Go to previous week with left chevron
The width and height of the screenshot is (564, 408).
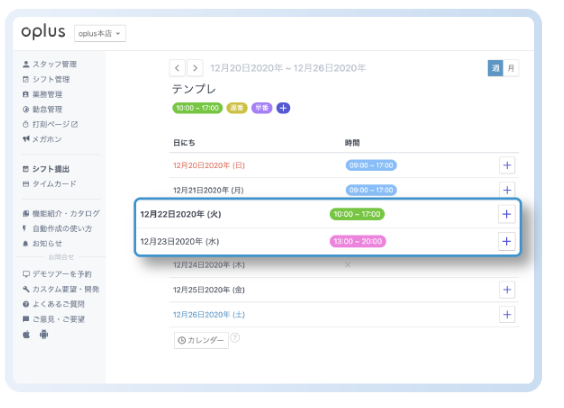click(177, 68)
